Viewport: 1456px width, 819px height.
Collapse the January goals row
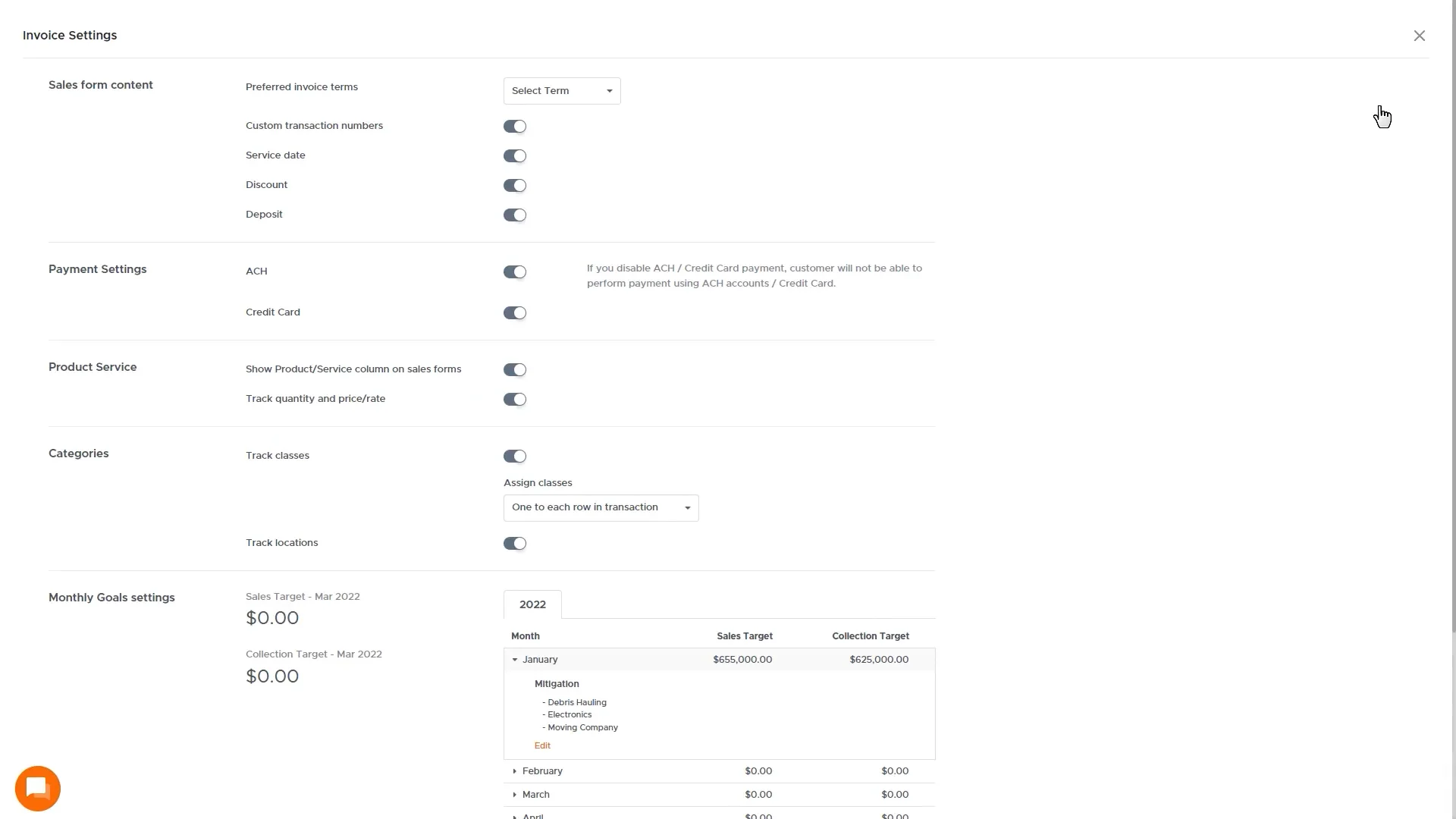pos(516,659)
